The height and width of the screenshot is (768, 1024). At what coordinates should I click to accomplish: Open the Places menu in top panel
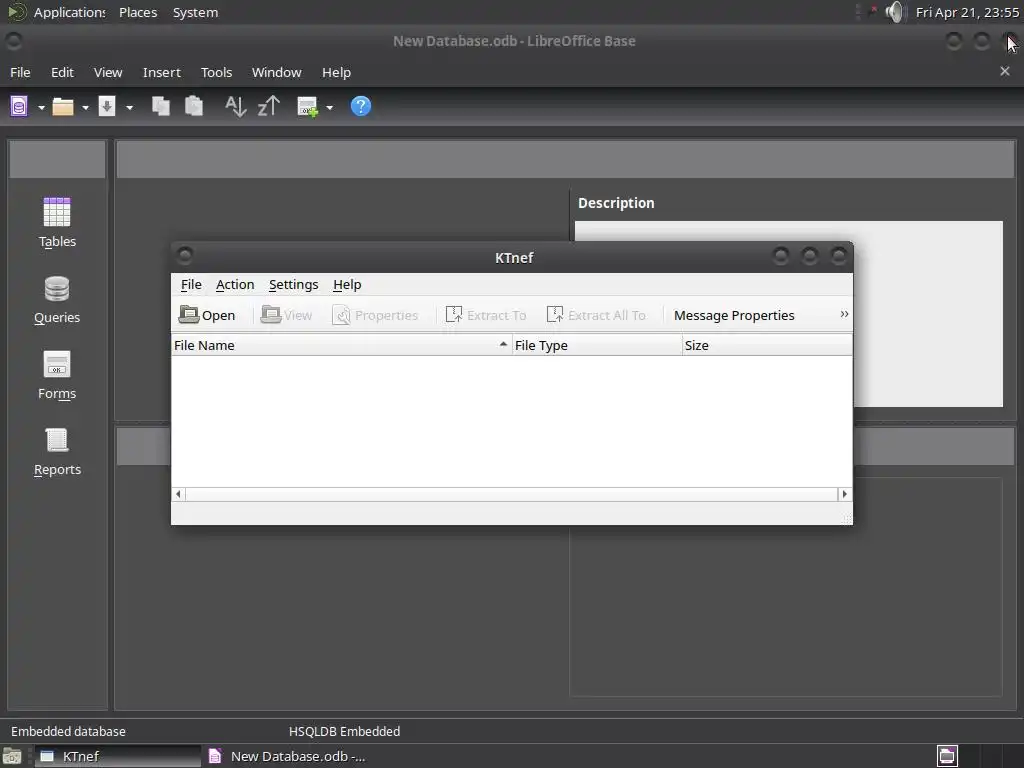[138, 12]
